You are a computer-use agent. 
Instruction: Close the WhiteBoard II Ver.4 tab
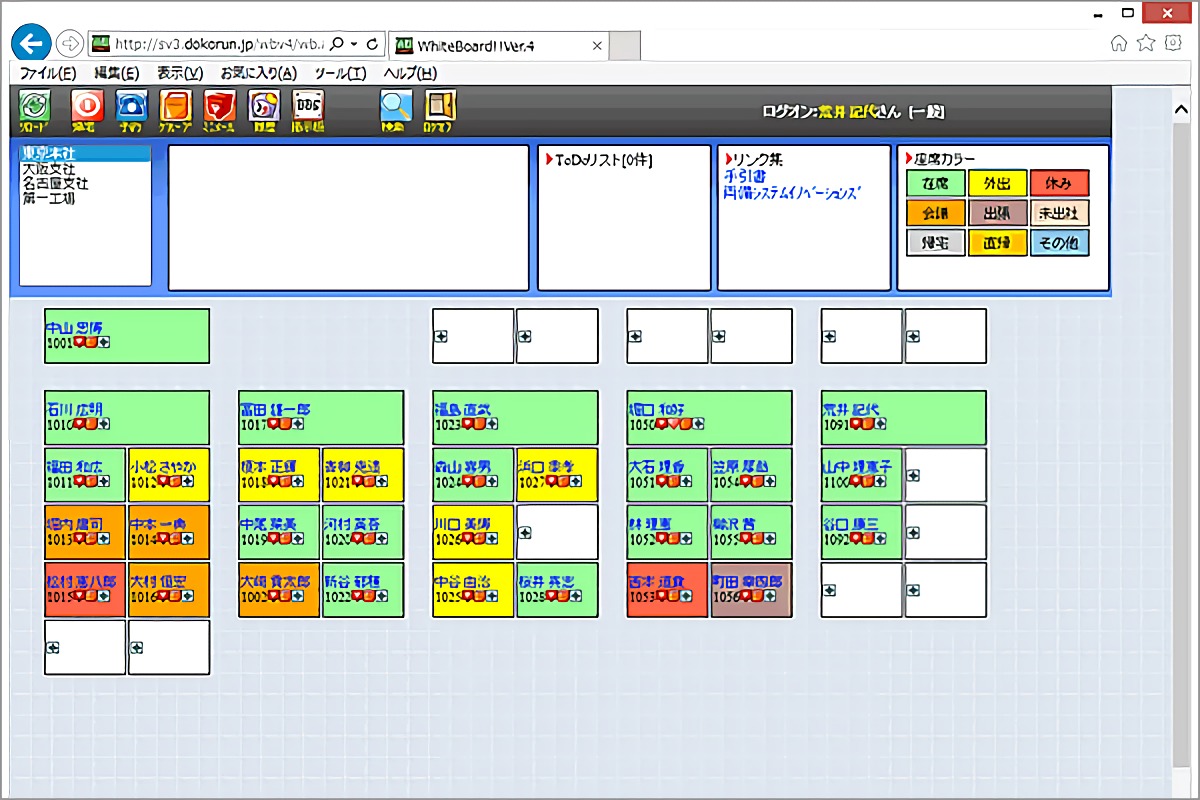(597, 46)
